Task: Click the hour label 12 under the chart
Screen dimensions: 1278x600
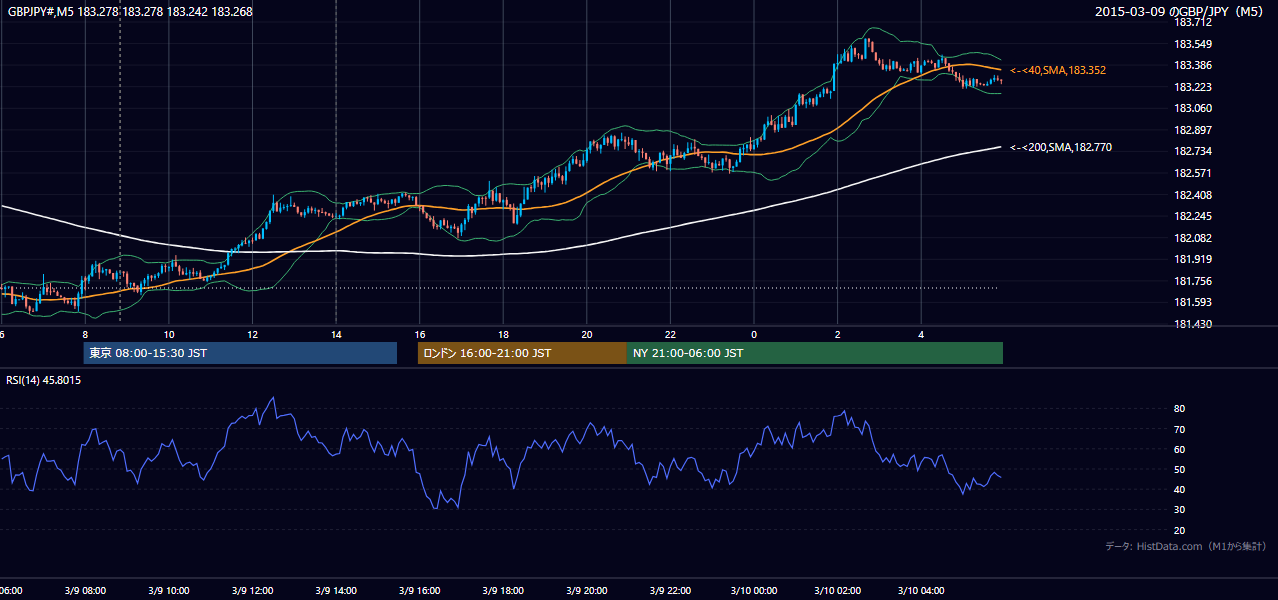Action: coord(253,334)
